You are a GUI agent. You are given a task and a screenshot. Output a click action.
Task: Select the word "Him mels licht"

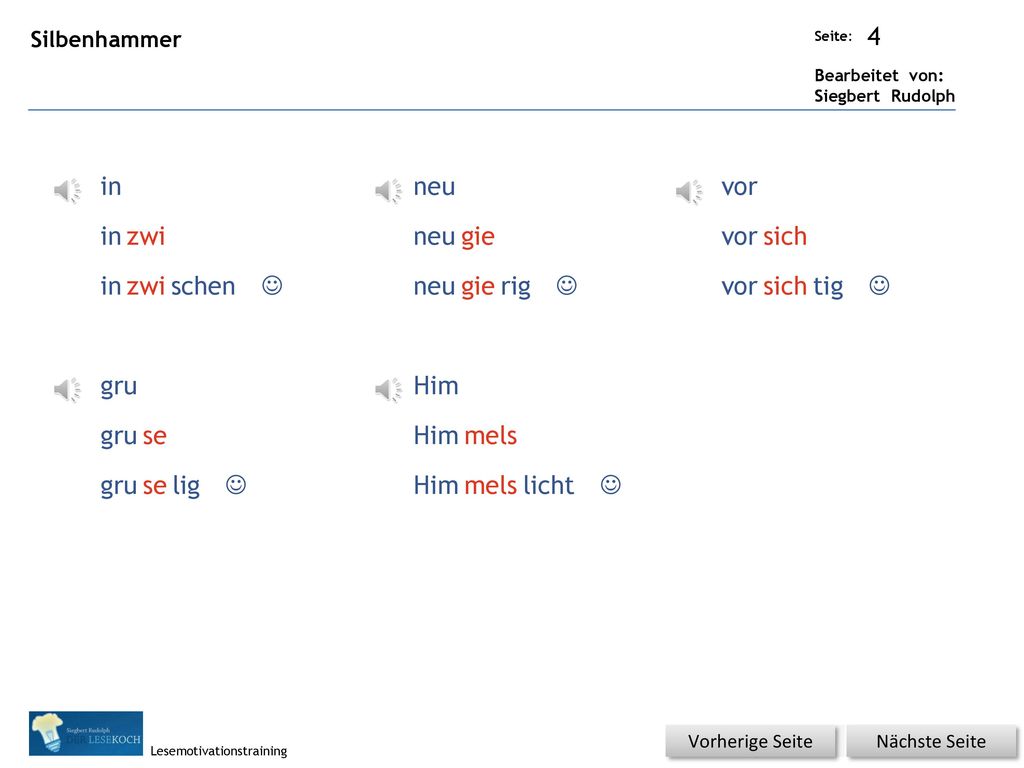494,485
